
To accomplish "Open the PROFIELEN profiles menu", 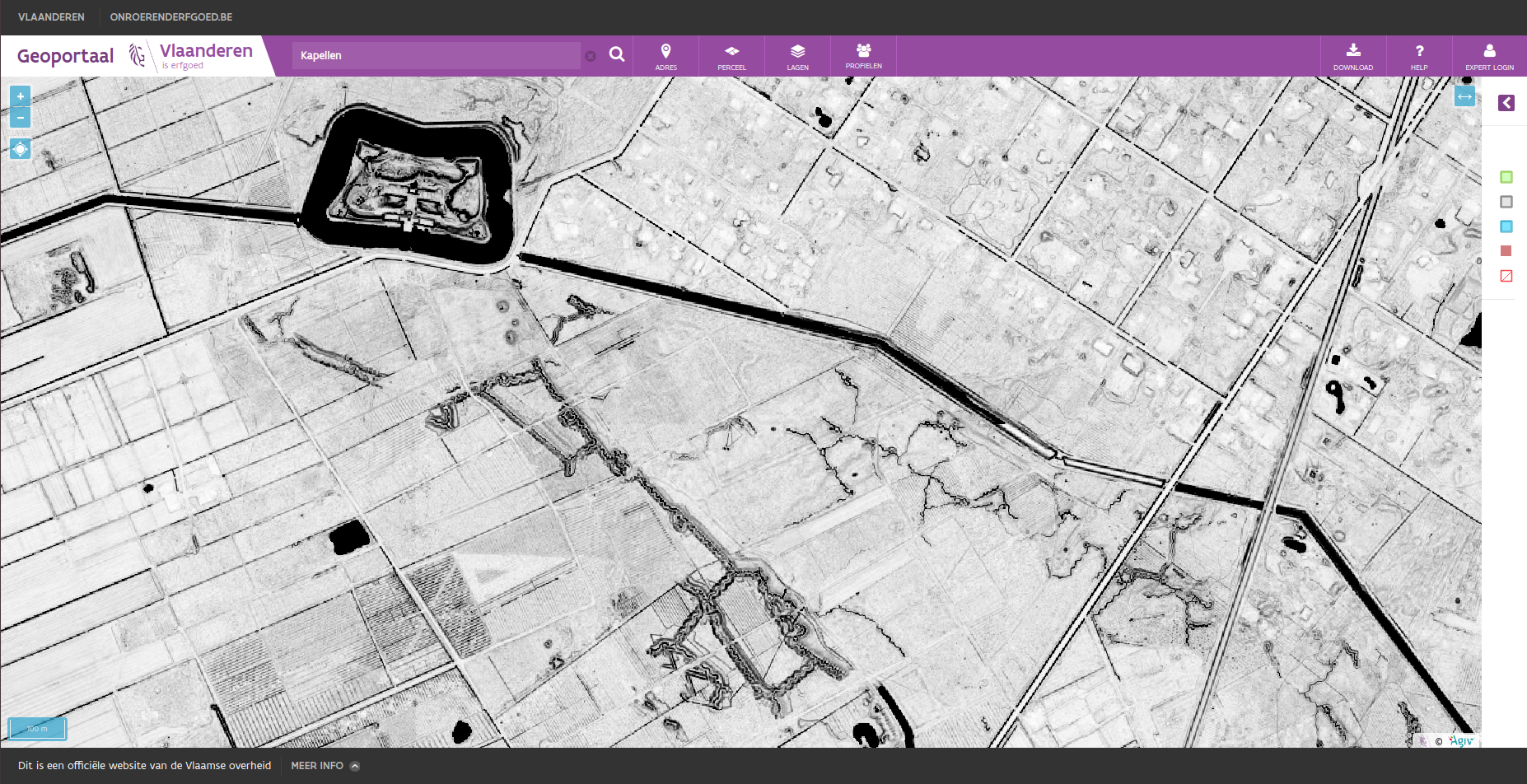I will click(x=864, y=56).
